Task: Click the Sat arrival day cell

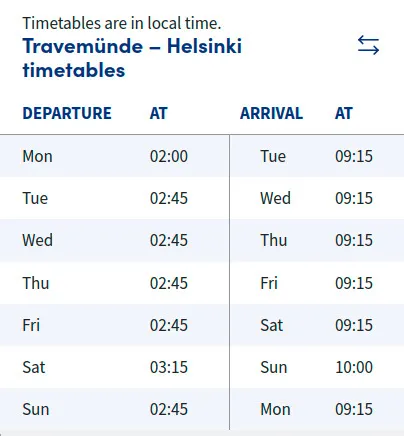Action: point(272,325)
